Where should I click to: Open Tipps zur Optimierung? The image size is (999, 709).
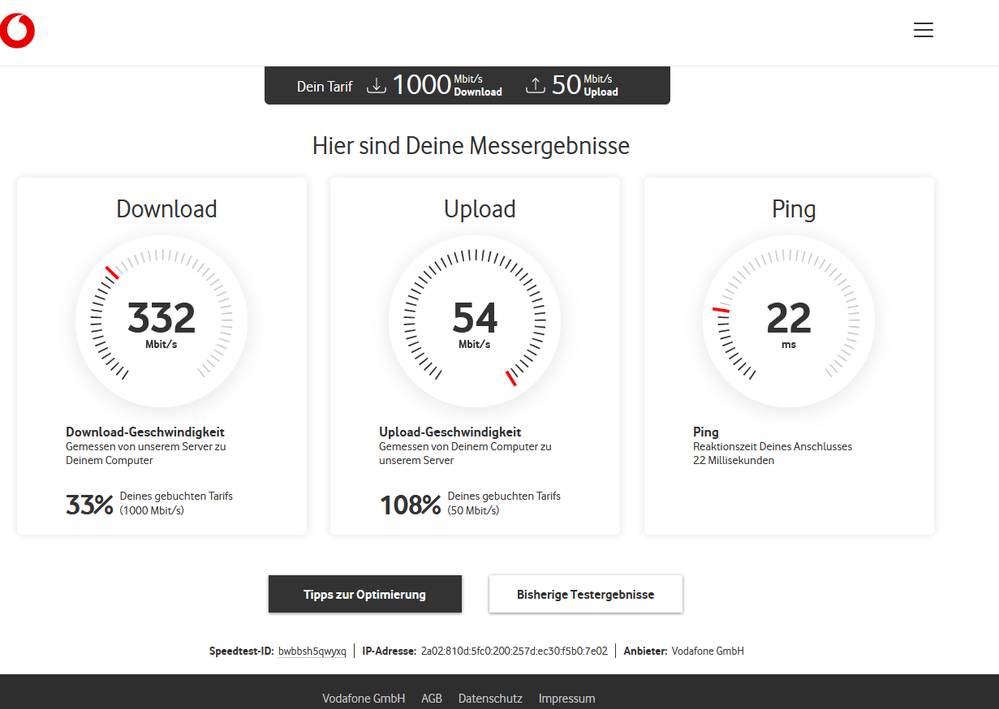(x=365, y=594)
